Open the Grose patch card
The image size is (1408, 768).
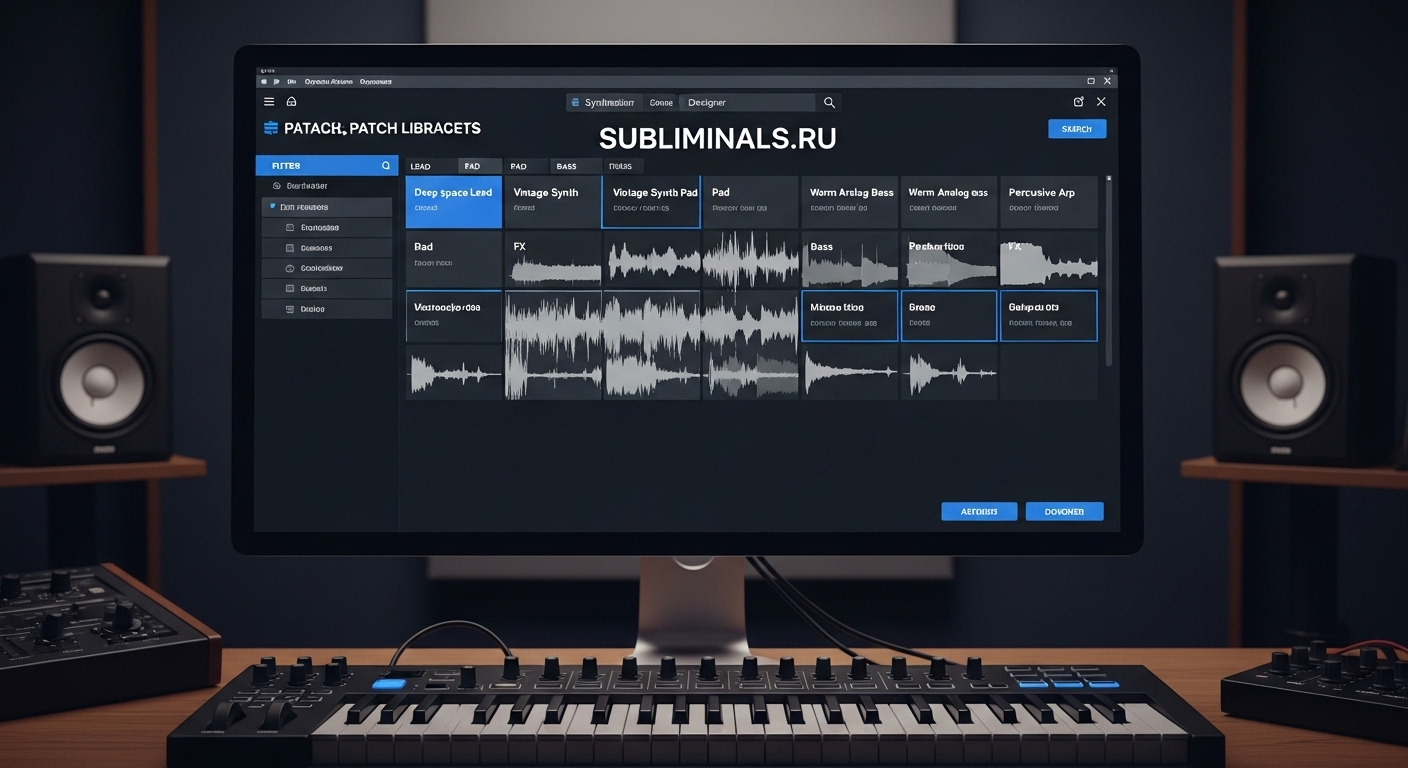pos(949,316)
